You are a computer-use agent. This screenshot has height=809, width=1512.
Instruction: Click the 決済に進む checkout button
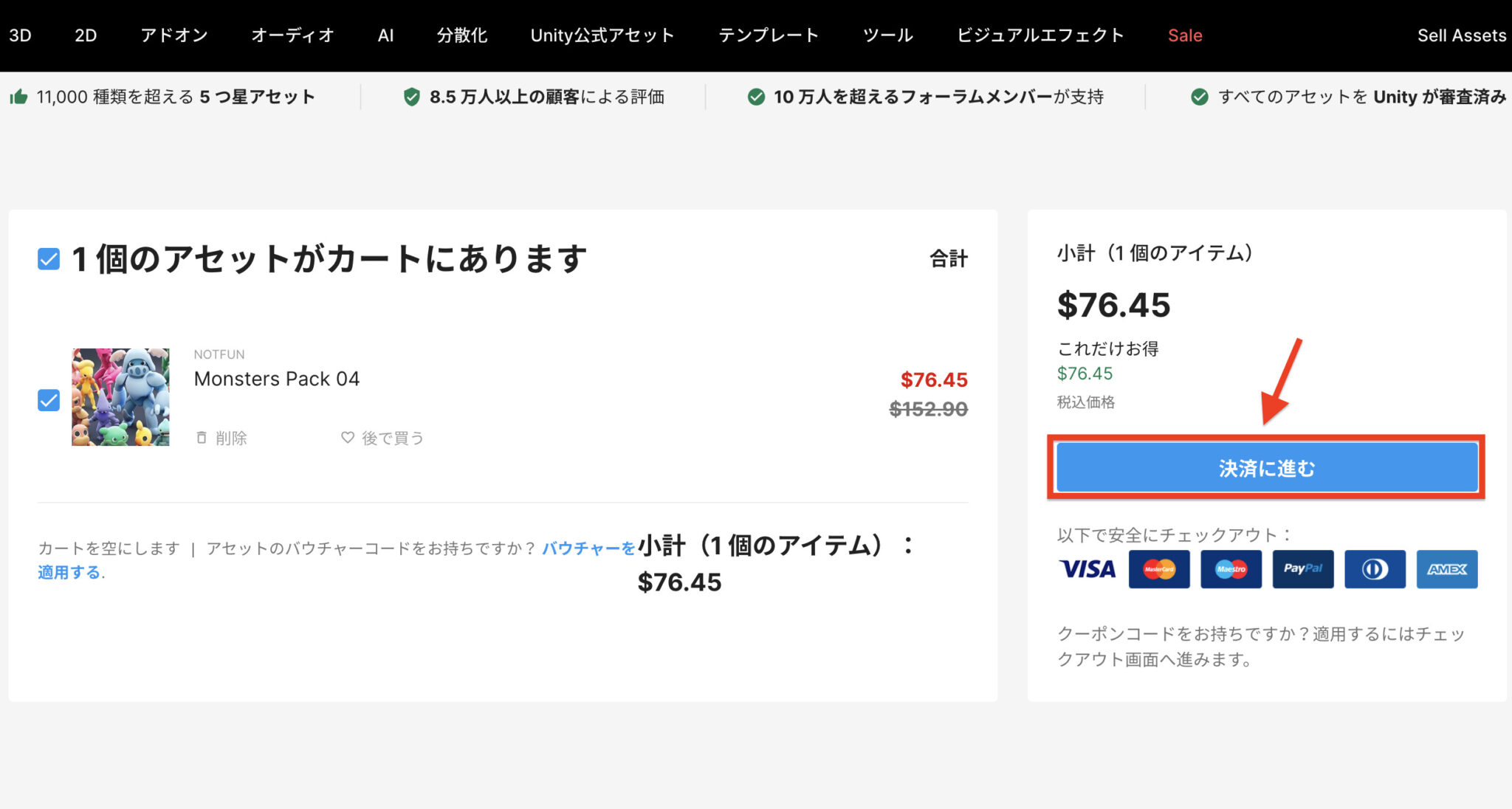coord(1265,467)
